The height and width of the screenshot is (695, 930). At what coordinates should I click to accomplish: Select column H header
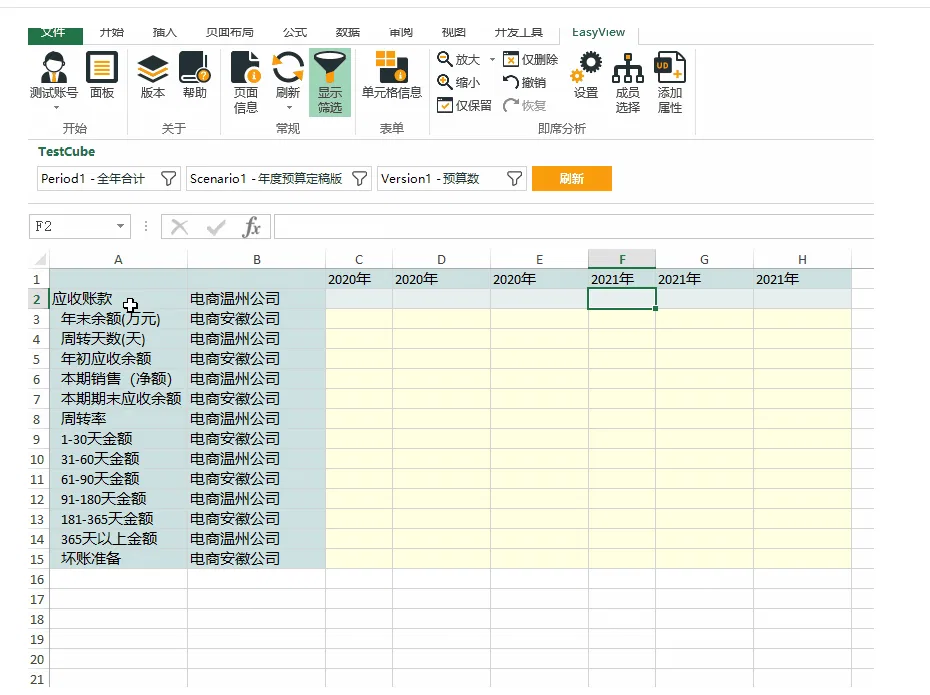802,259
